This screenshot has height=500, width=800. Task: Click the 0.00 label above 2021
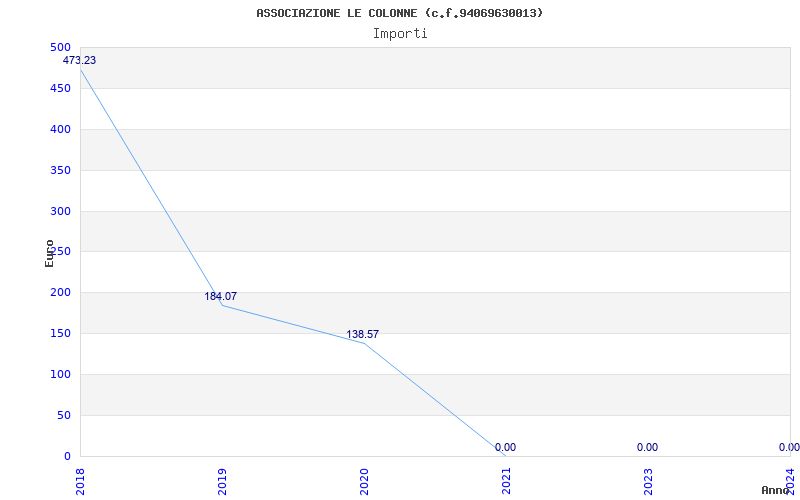click(505, 447)
